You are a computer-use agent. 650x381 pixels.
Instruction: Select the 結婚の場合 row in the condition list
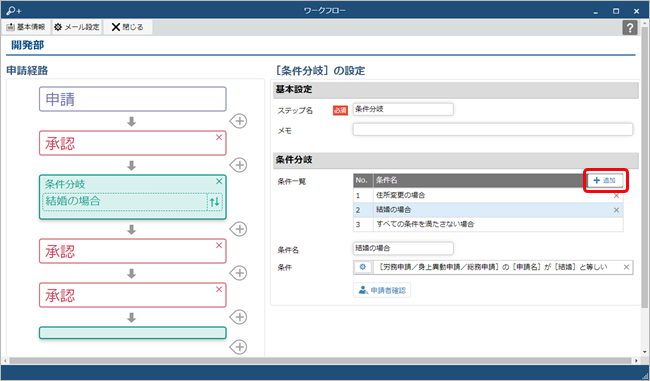point(488,210)
